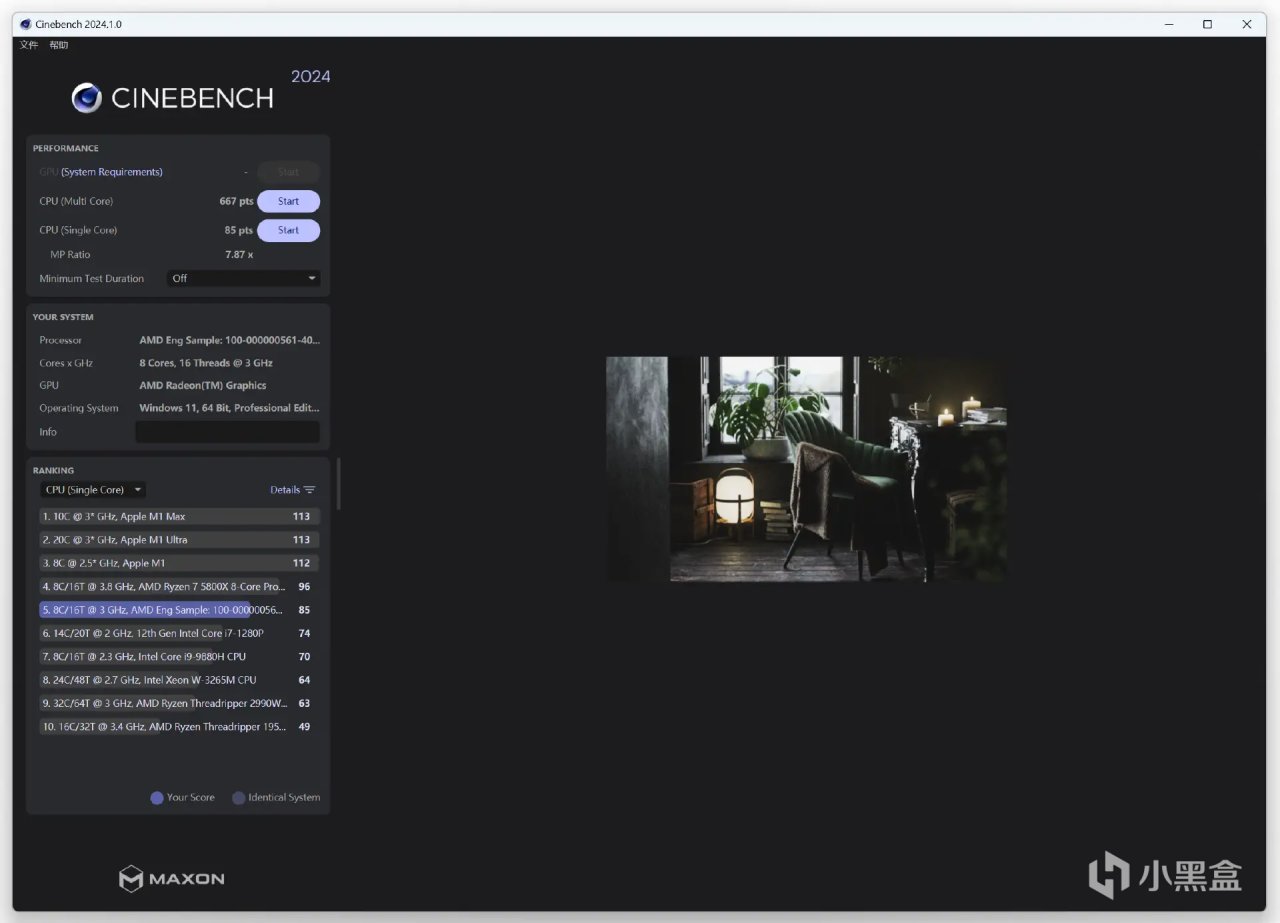Open the GPU System Requirements link
Screen dimensions: 1280x923
click(112, 172)
